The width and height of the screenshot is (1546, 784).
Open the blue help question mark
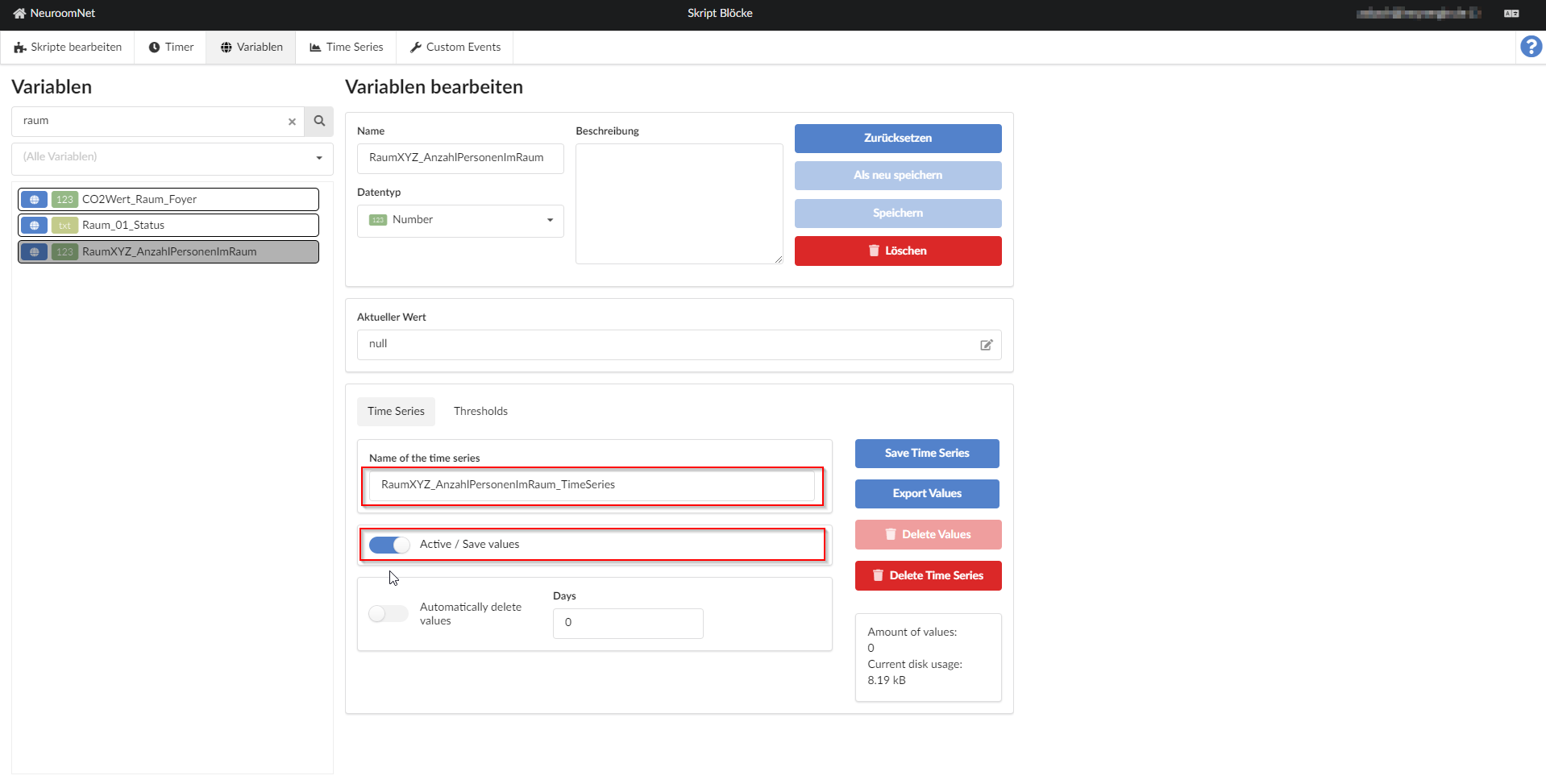coord(1531,47)
